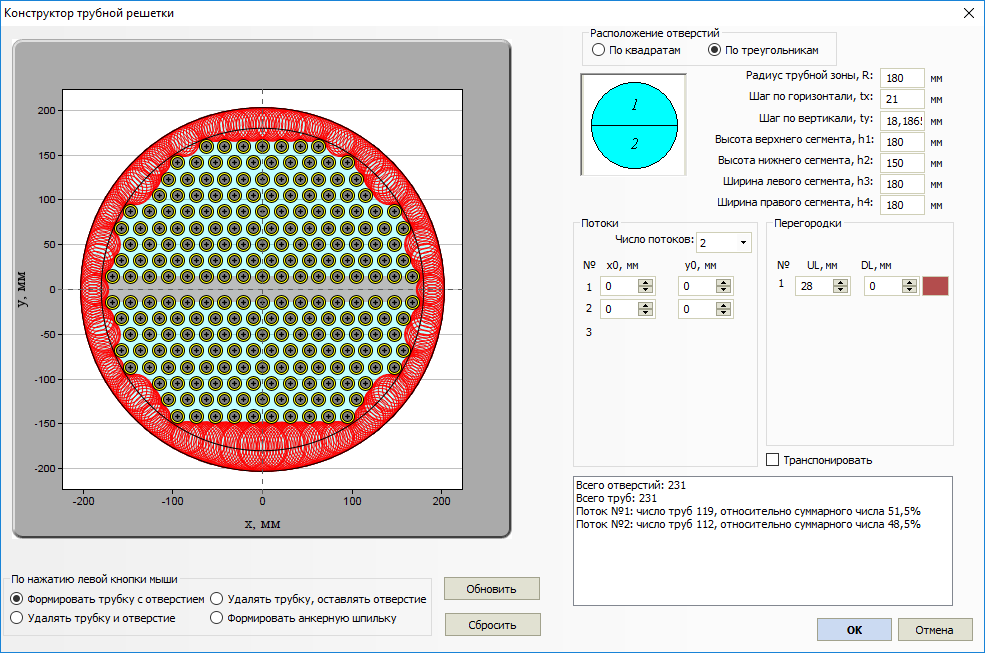Click the UL partition input showing 28

(815, 286)
